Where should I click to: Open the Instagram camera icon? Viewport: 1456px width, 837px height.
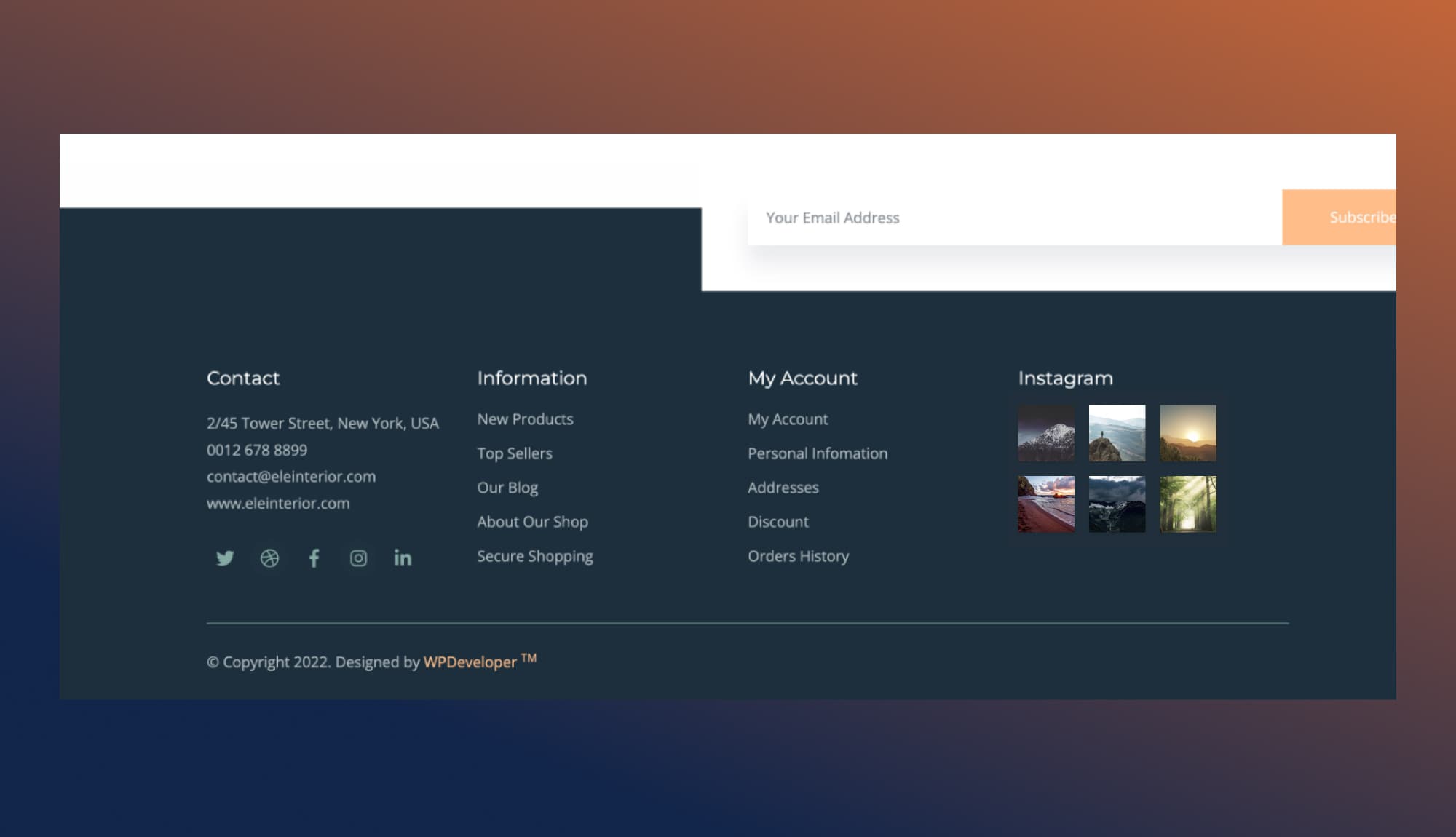(x=358, y=558)
